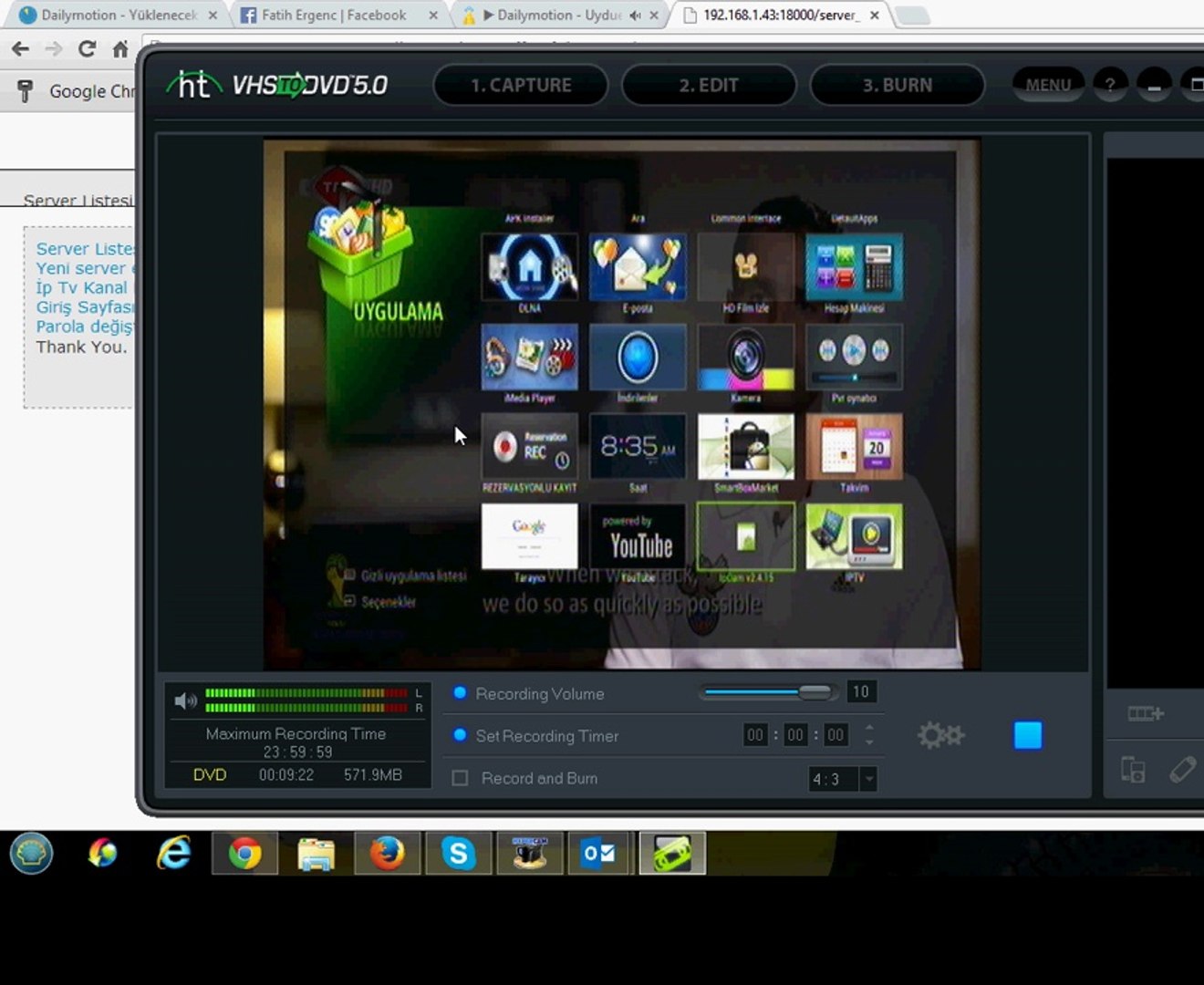Click the DVD format label

[210, 775]
